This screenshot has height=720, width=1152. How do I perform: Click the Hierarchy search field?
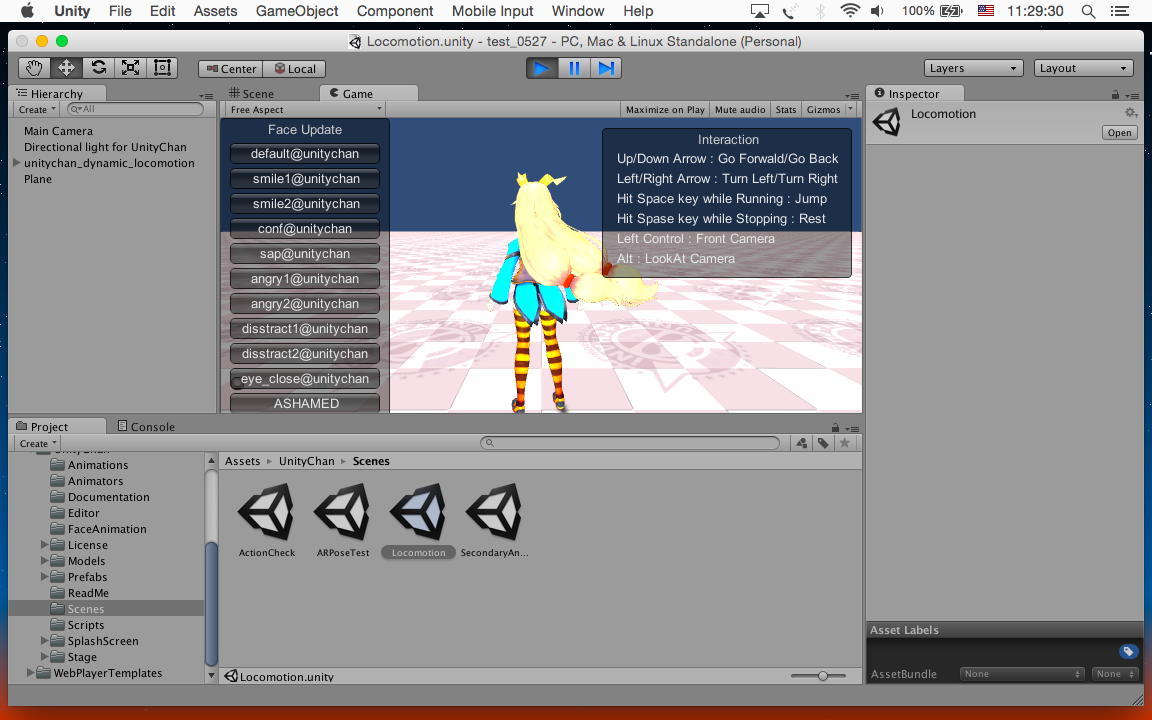(135, 109)
